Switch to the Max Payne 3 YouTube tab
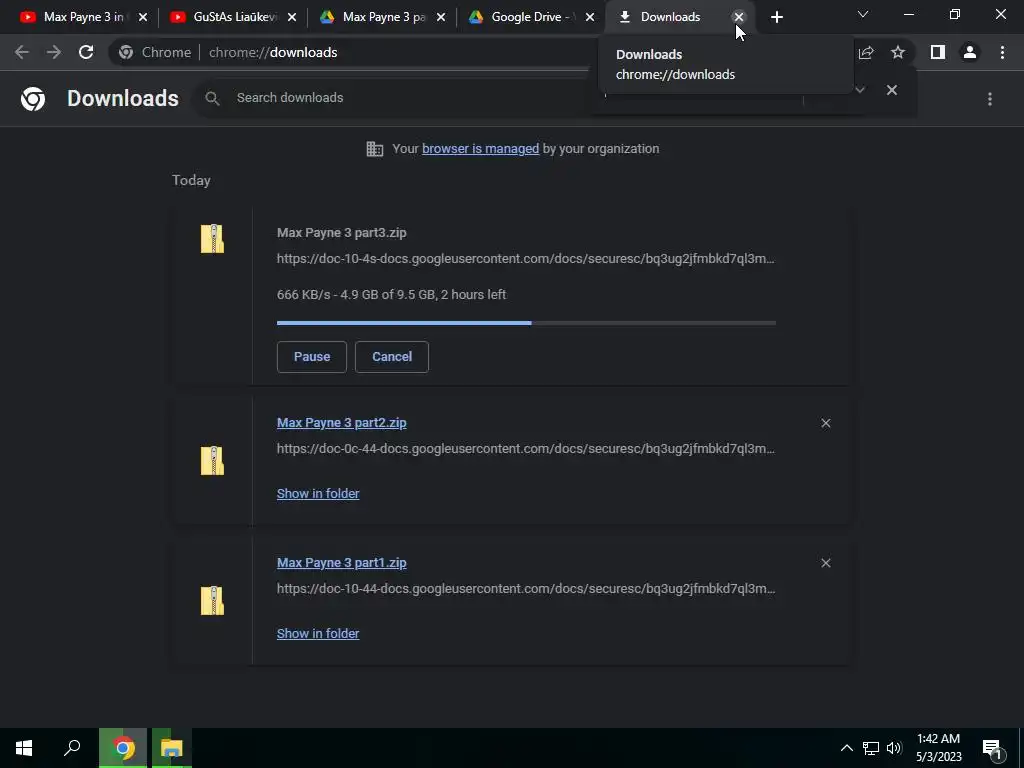Viewport: 1024px width, 768px height. [73, 17]
